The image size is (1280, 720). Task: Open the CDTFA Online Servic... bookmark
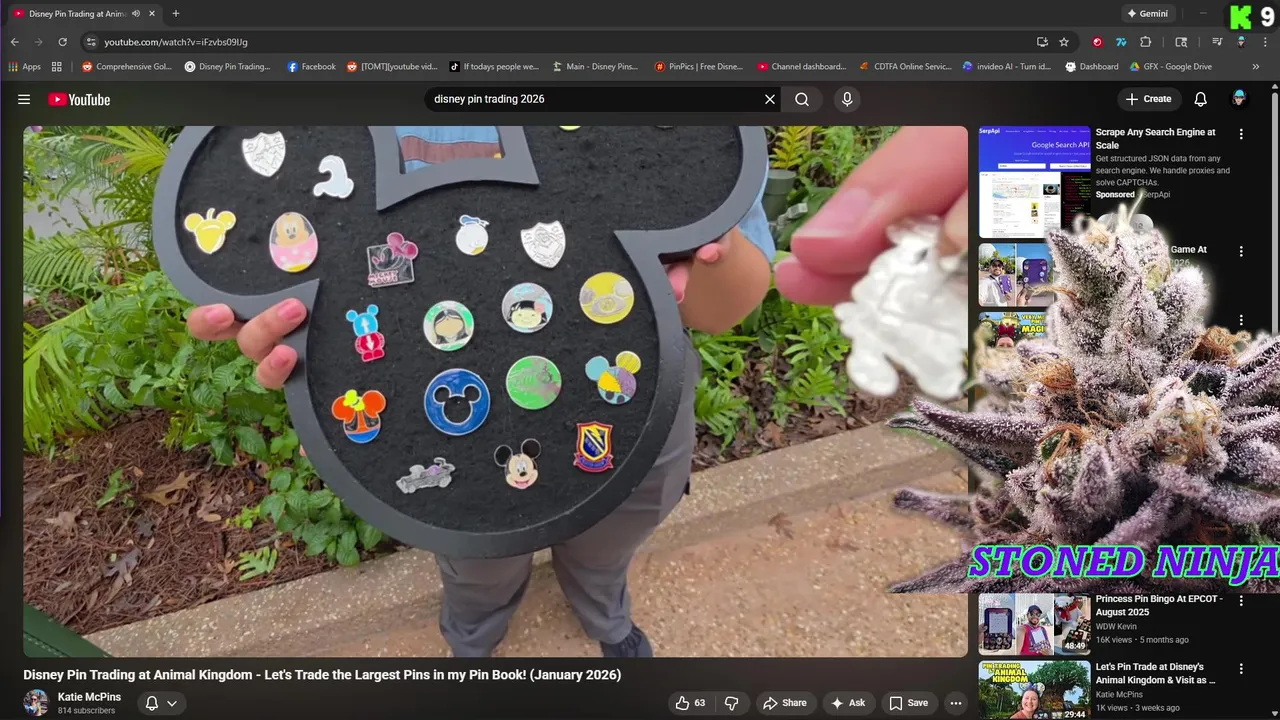pos(906,67)
